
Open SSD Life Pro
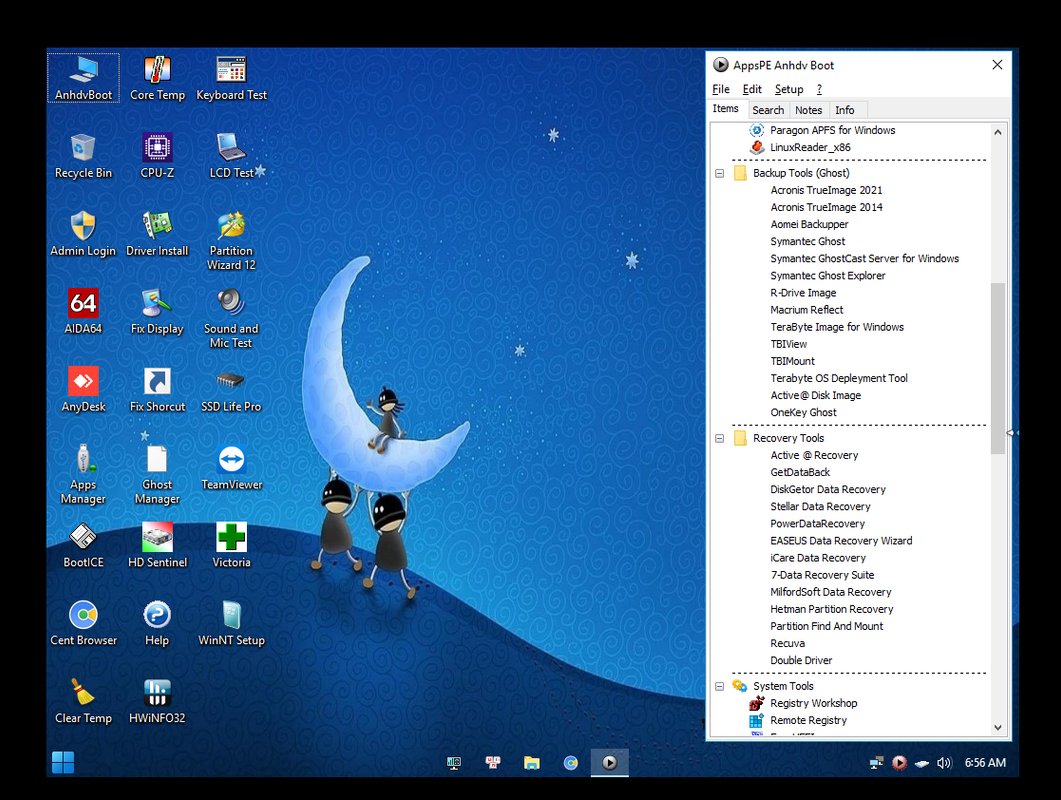pos(231,389)
